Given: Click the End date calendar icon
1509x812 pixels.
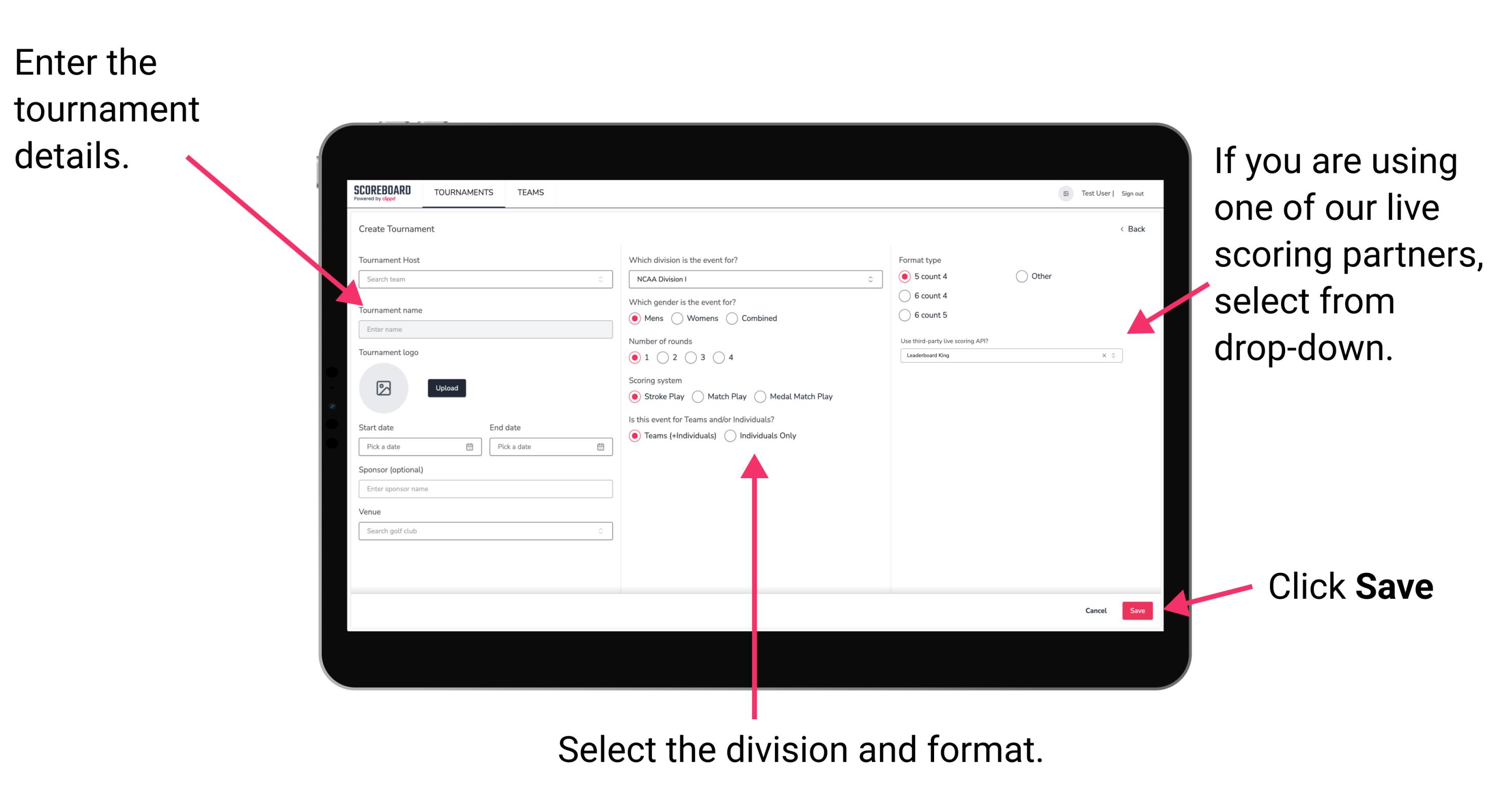Looking at the screenshot, I should (x=601, y=447).
